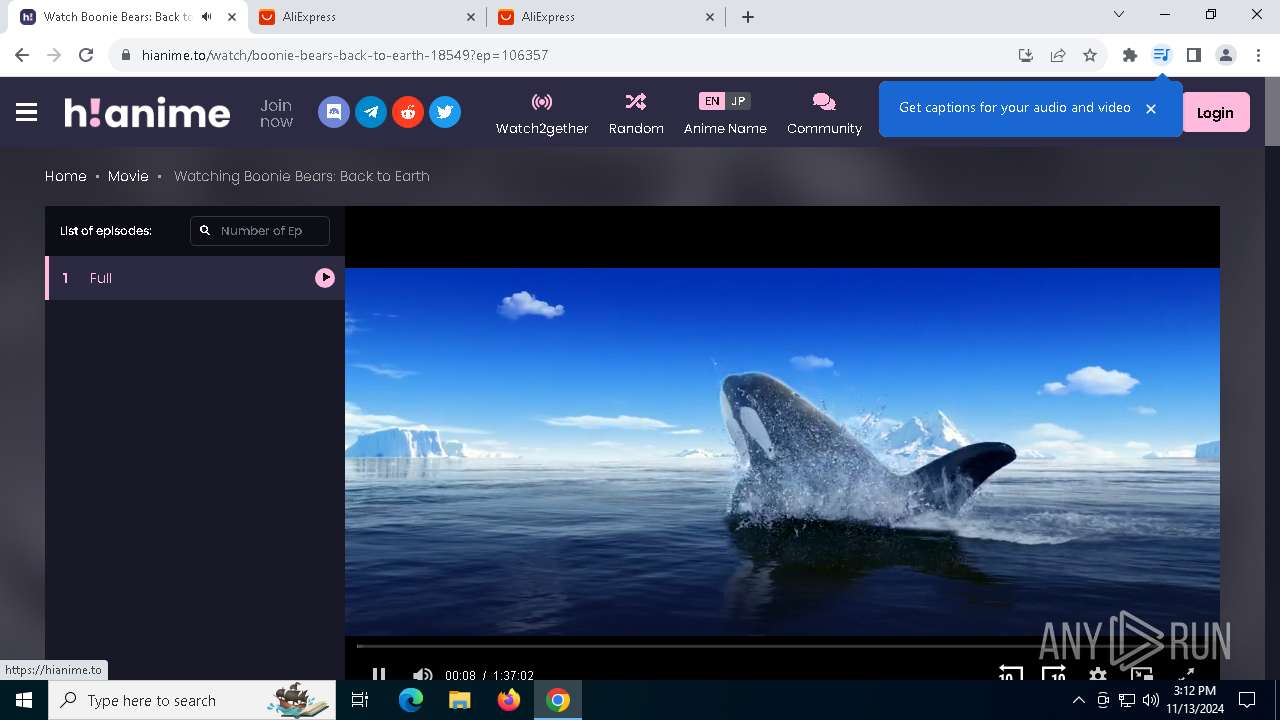Open Chrome extensions menu
Image resolution: width=1280 pixels, height=720 pixels.
coord(1130,55)
